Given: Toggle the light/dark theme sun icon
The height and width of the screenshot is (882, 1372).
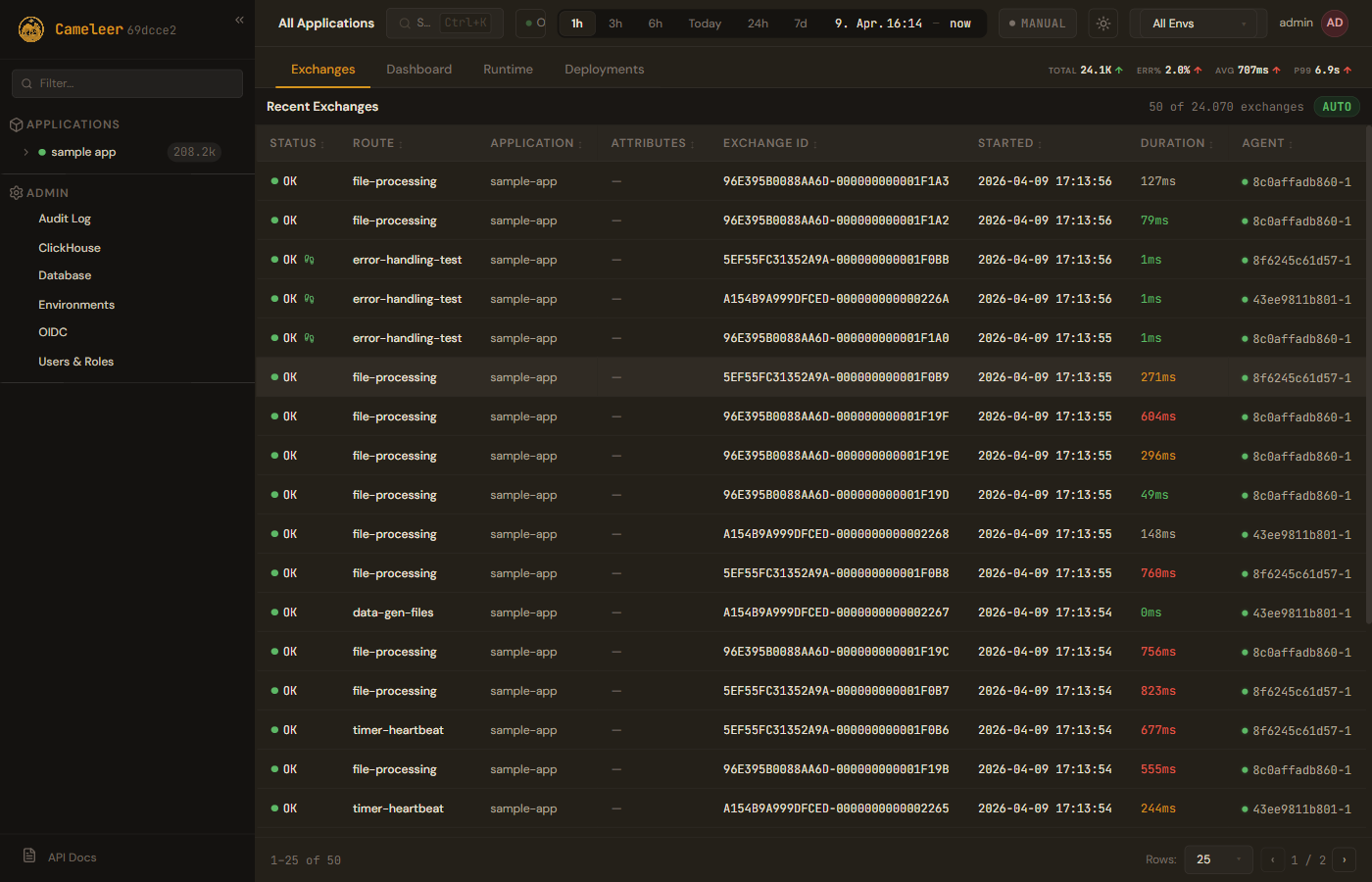Looking at the screenshot, I should tap(1103, 24).
